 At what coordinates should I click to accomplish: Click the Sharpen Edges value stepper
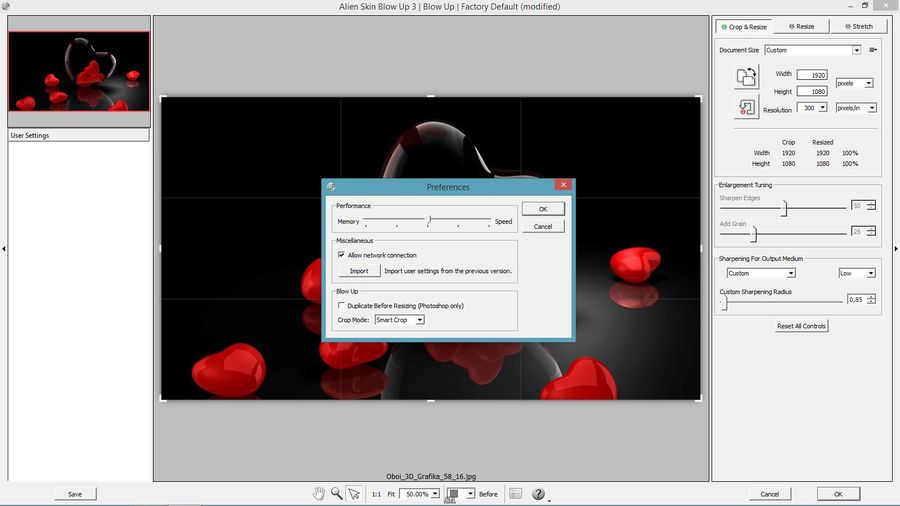871,205
